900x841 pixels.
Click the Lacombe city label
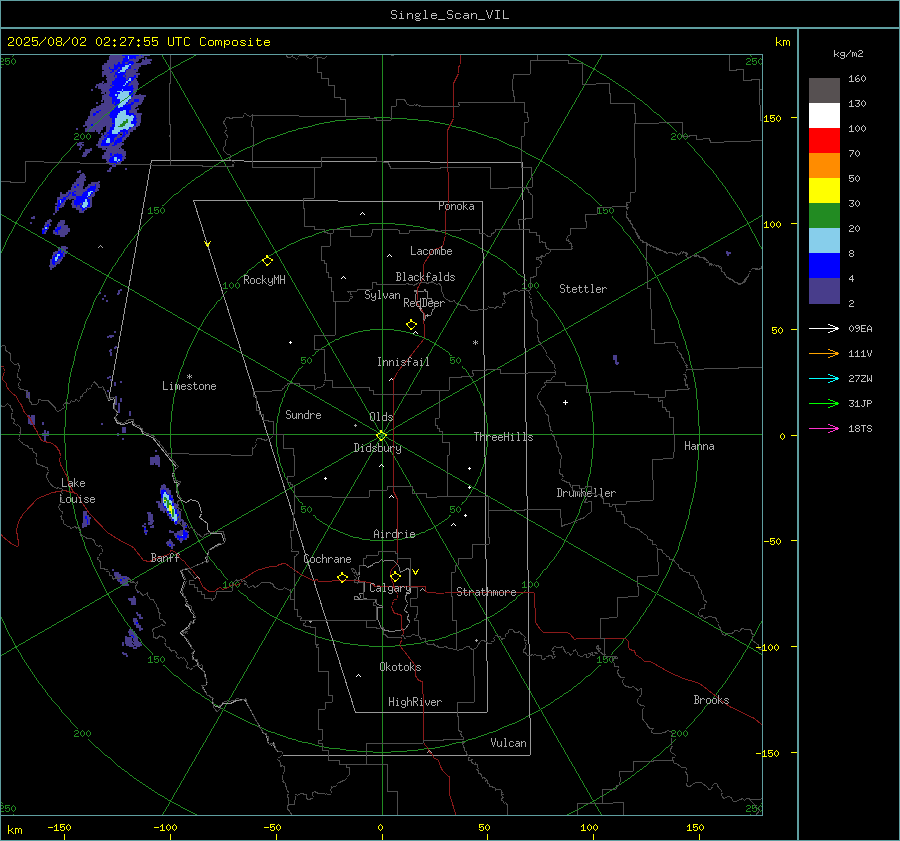431,251
